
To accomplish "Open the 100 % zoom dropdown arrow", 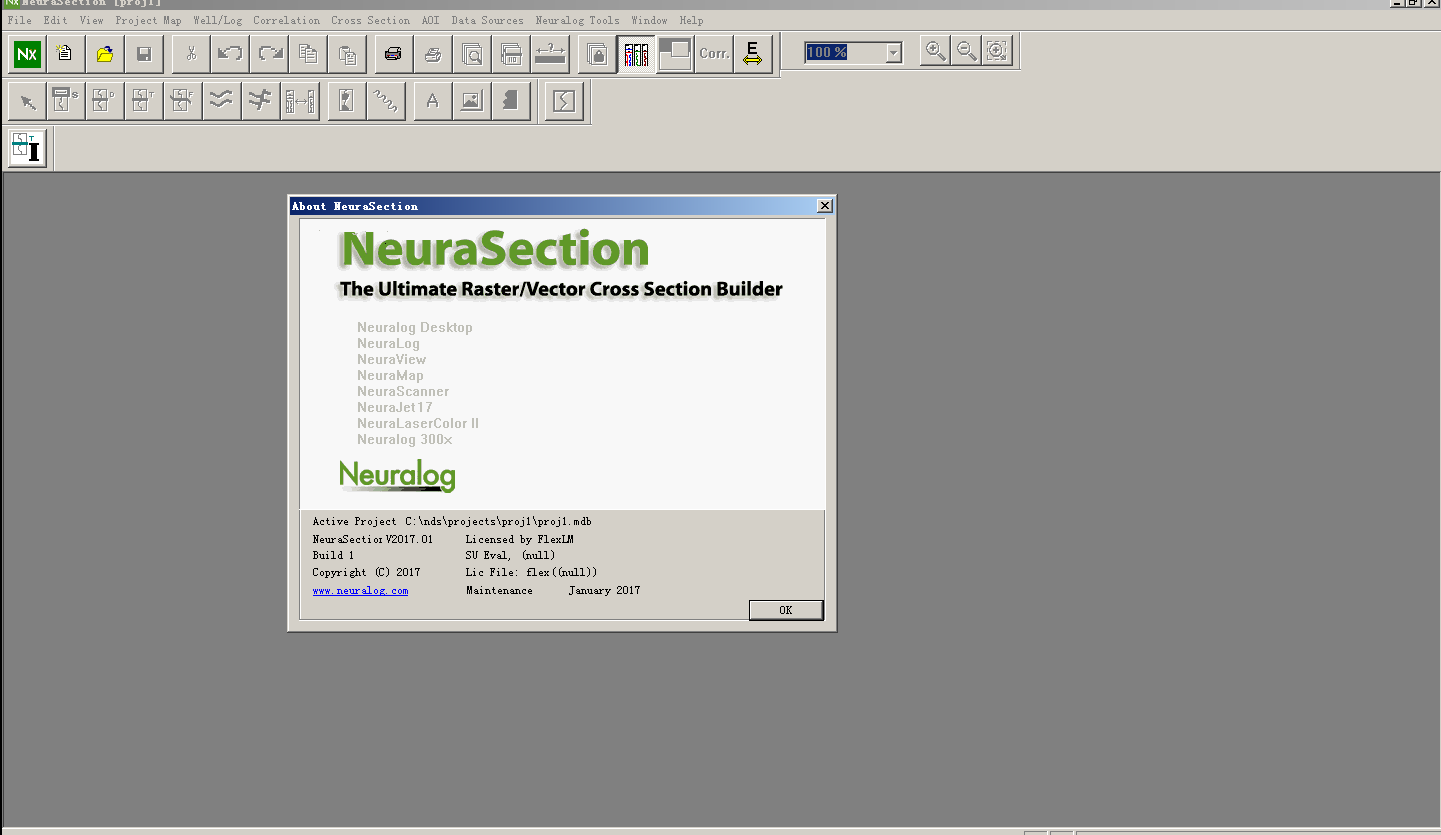I will (894, 53).
